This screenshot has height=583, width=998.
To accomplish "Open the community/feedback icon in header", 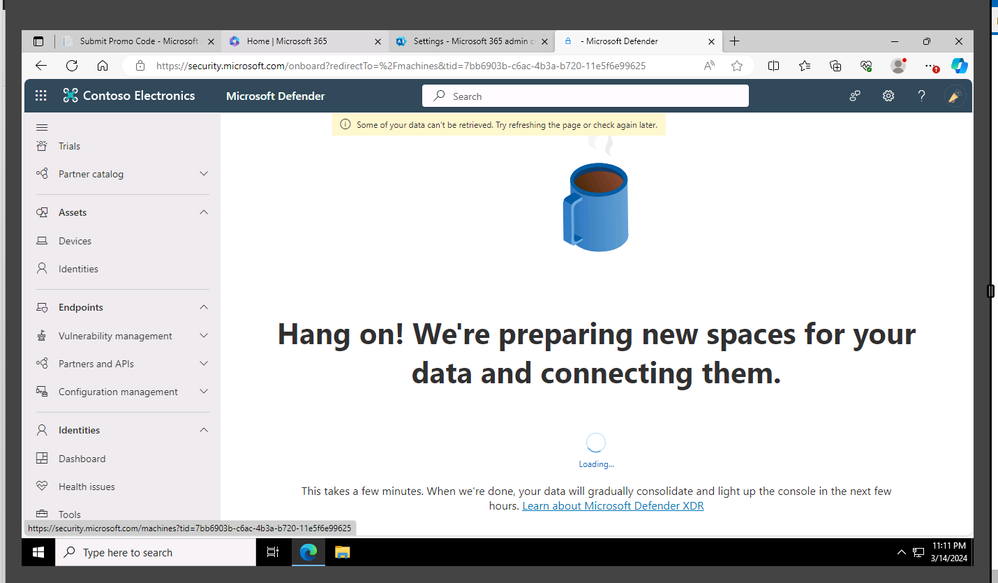I will (855, 95).
